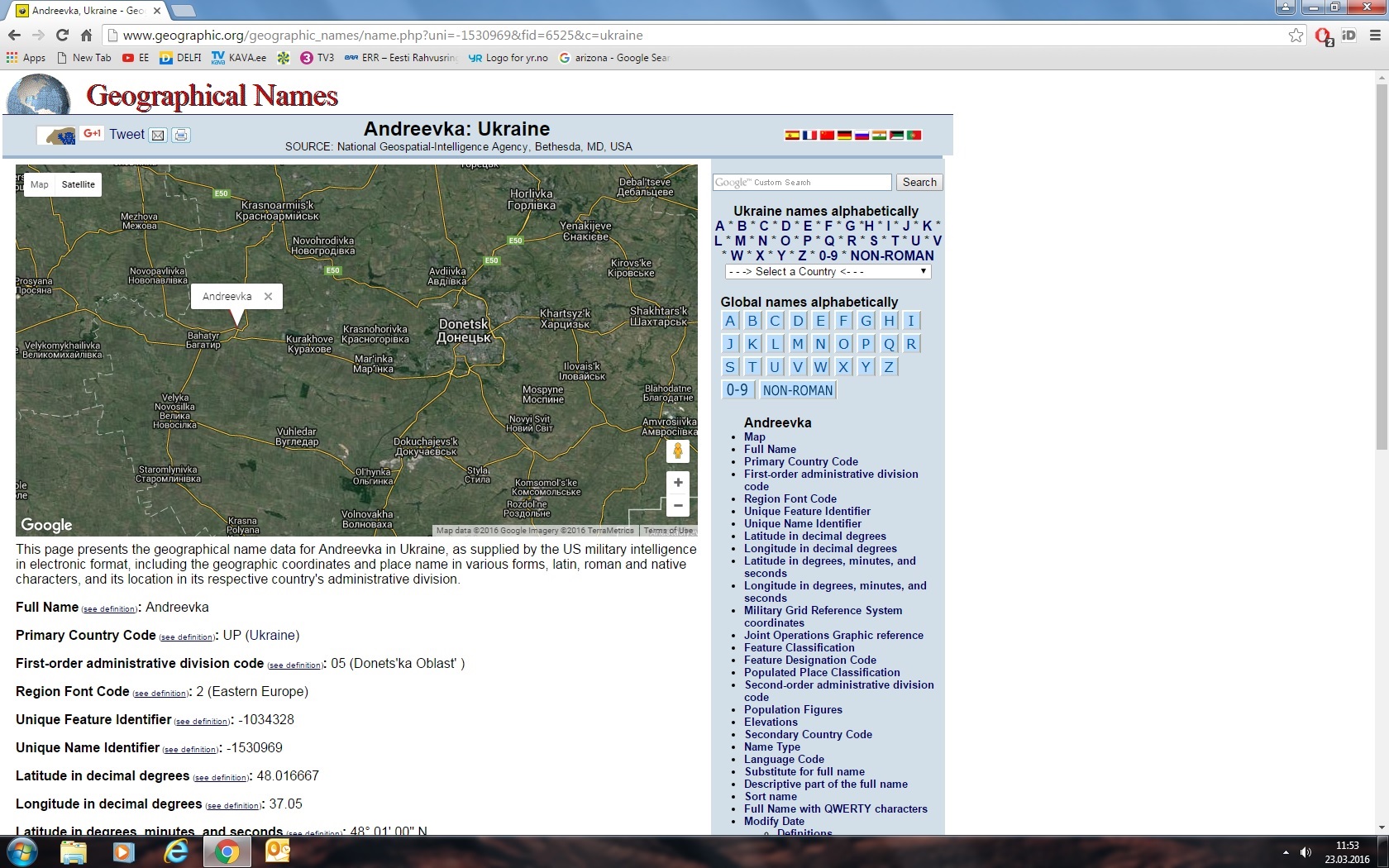This screenshot has height=868, width=1389.
Task: Zoom out the map with minus button
Action: 678,505
